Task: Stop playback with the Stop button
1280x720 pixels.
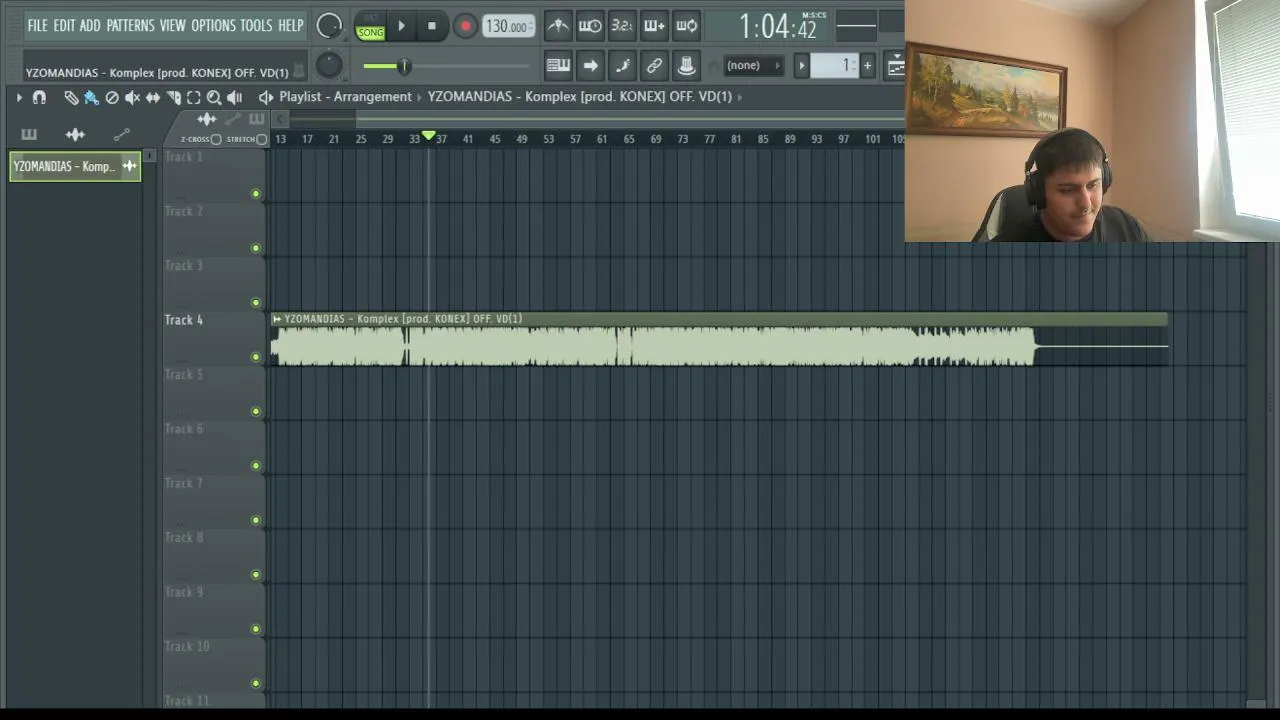Action: (432, 26)
